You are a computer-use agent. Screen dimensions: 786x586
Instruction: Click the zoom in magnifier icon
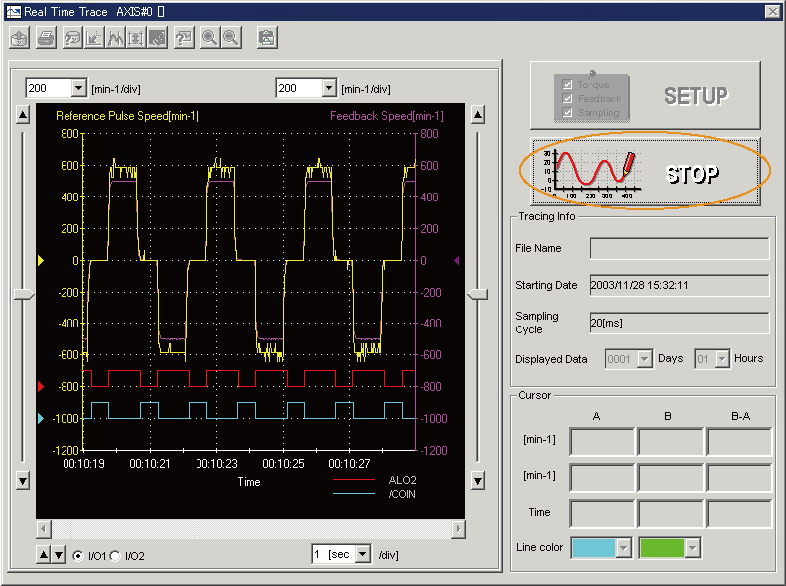pyautogui.click(x=210, y=38)
